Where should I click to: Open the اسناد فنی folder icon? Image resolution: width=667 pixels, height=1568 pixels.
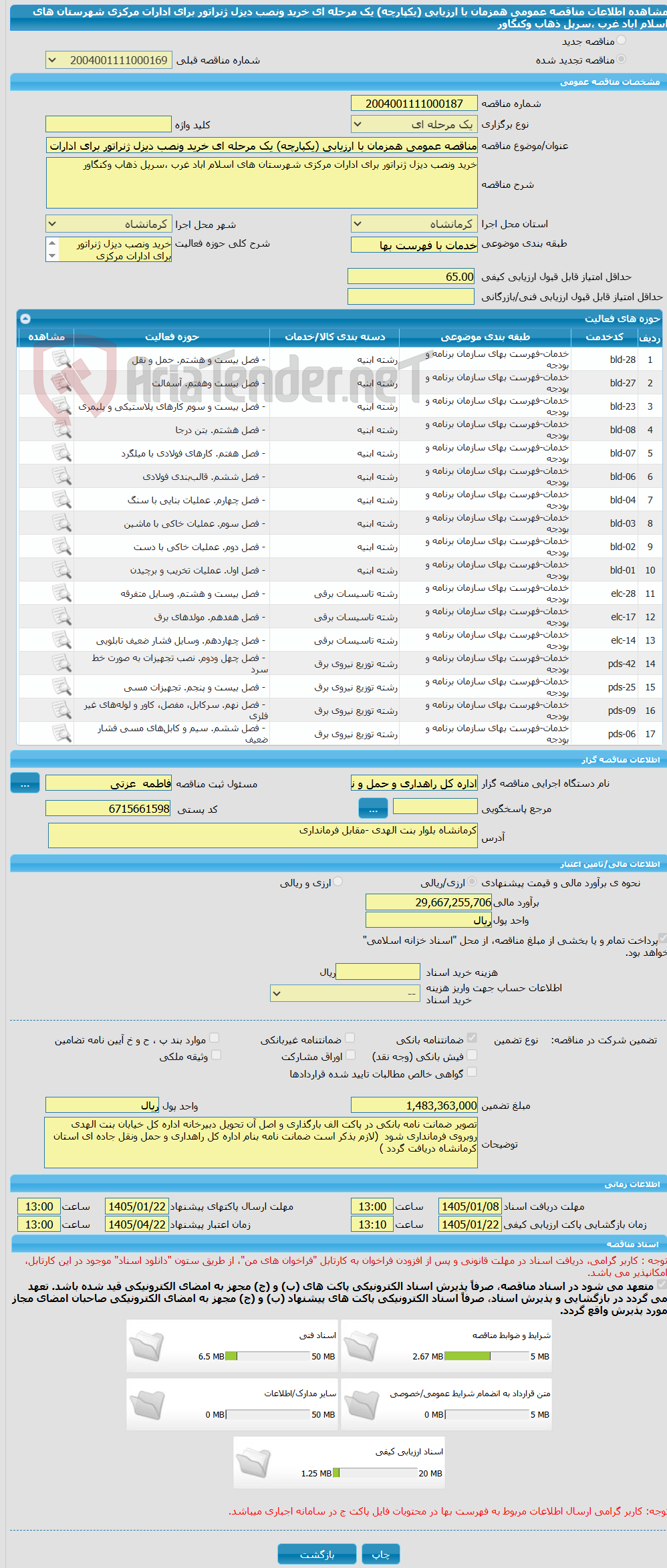[x=147, y=1345]
